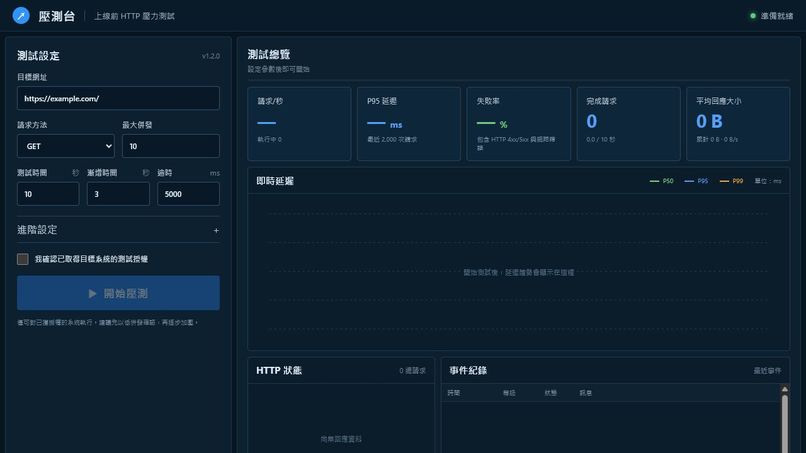Click the 進階設定 section header
806x453 pixels.
tap(118, 230)
